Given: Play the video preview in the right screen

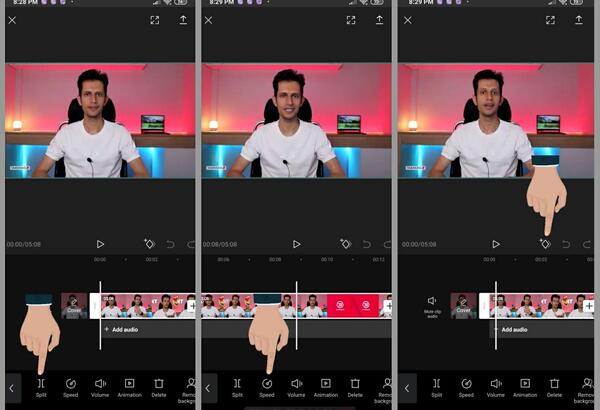Looking at the screenshot, I should 496,244.
